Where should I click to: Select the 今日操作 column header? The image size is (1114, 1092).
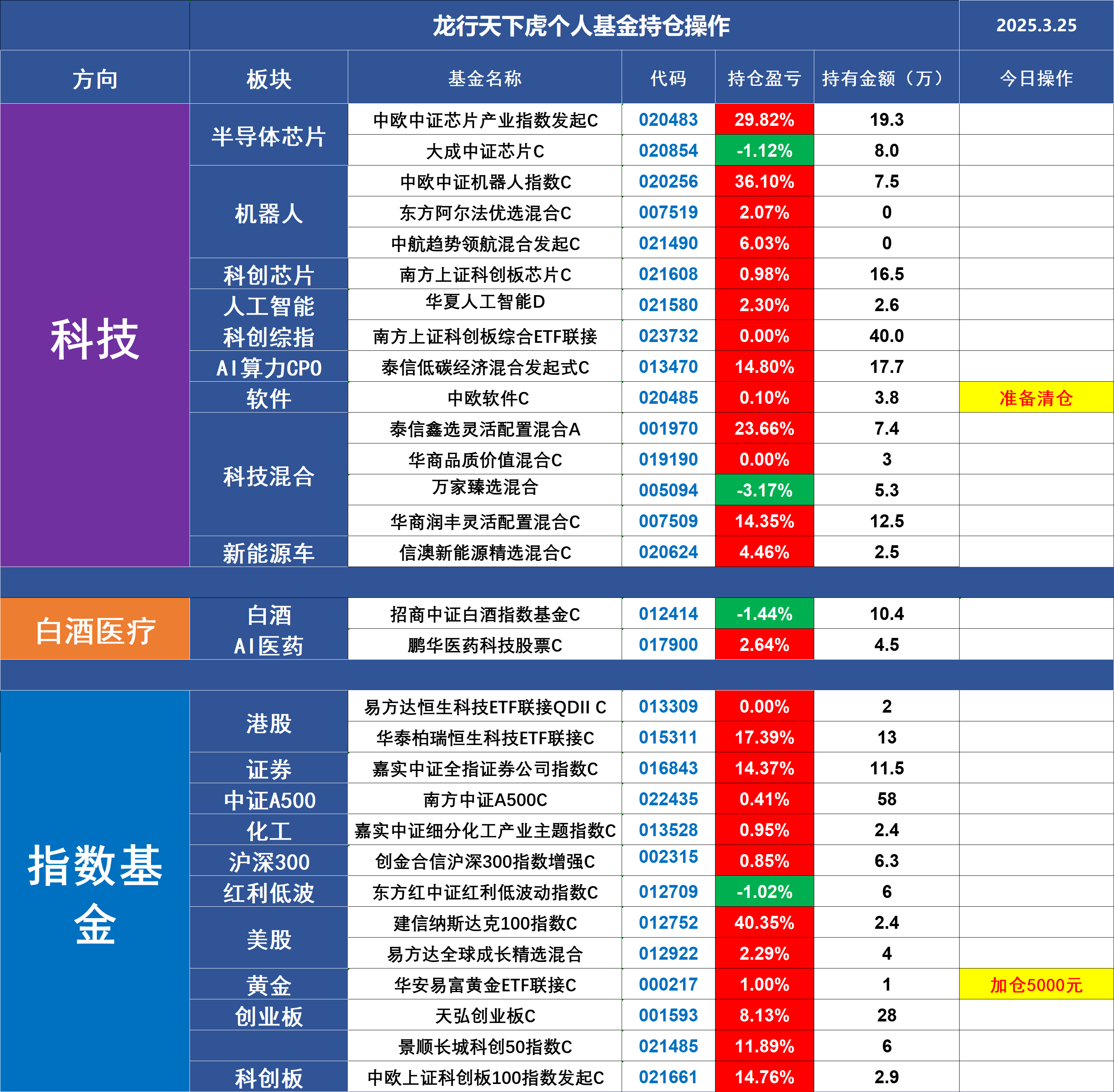[1036, 77]
